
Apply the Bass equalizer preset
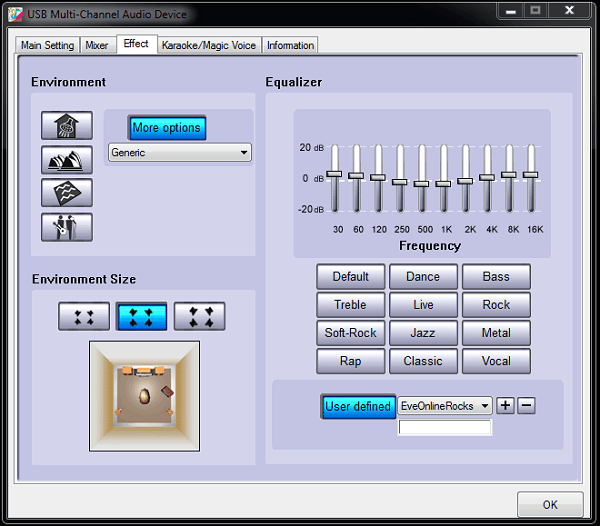tap(496, 277)
